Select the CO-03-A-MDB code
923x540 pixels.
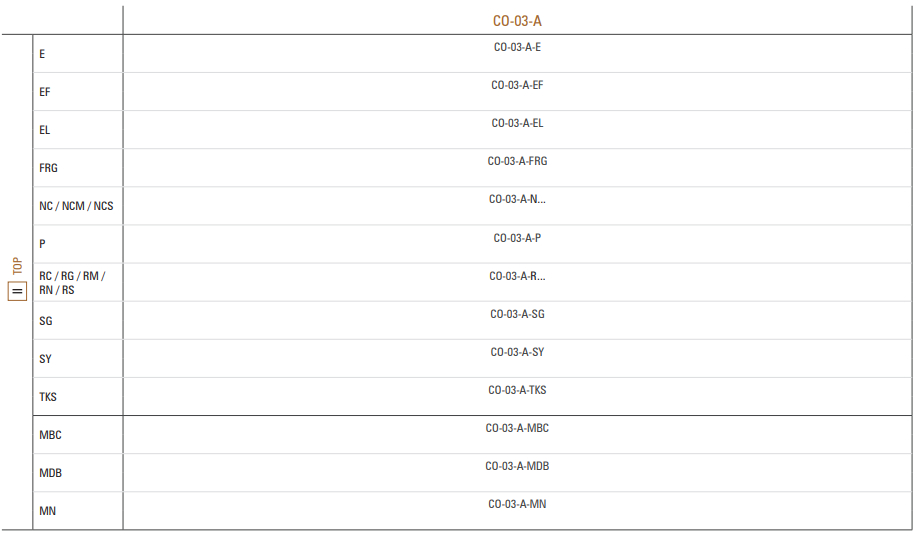tap(517, 466)
